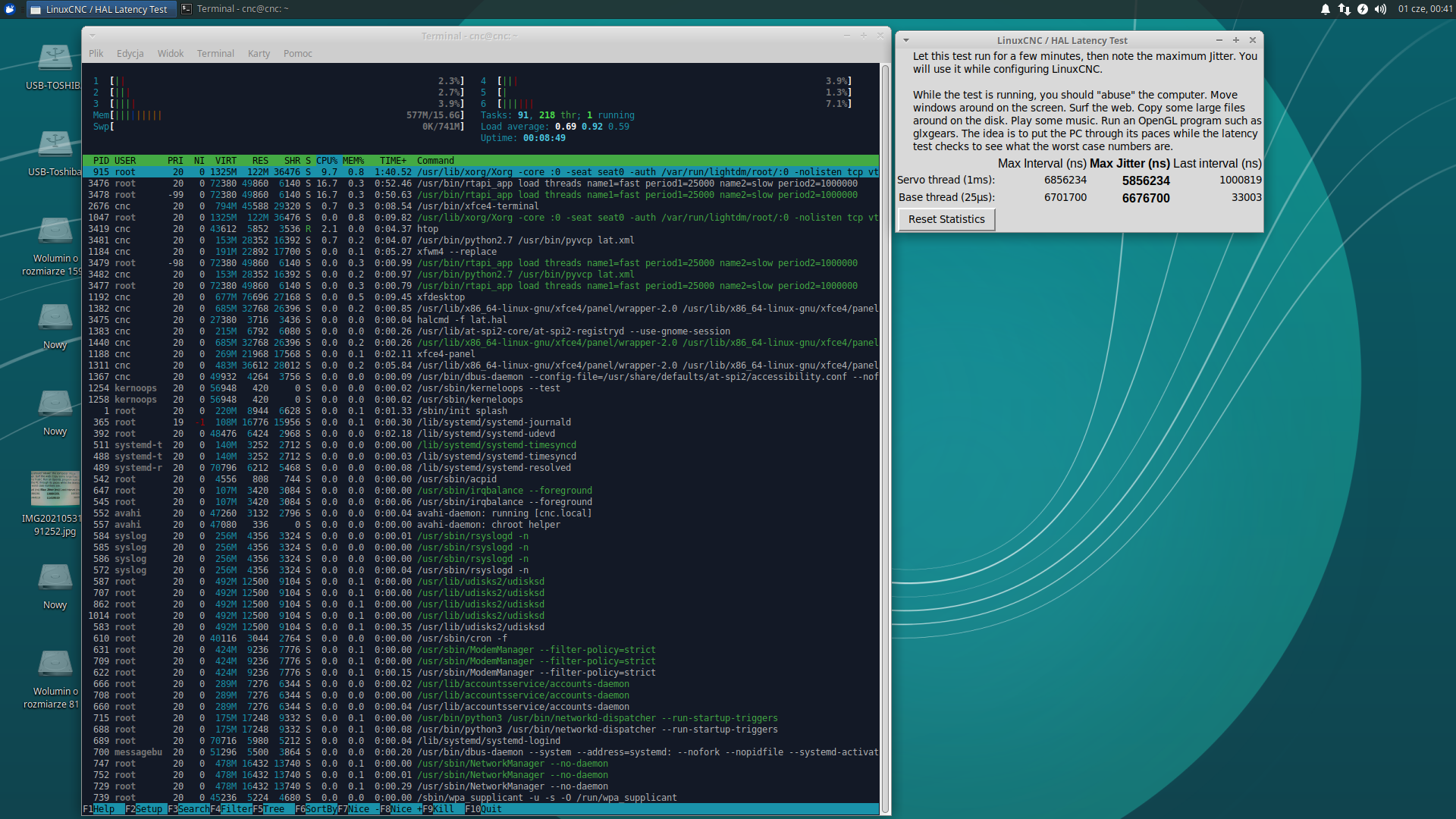Open the volume speaker indicator
The width and height of the screenshot is (1456, 819).
[x=1381, y=9]
